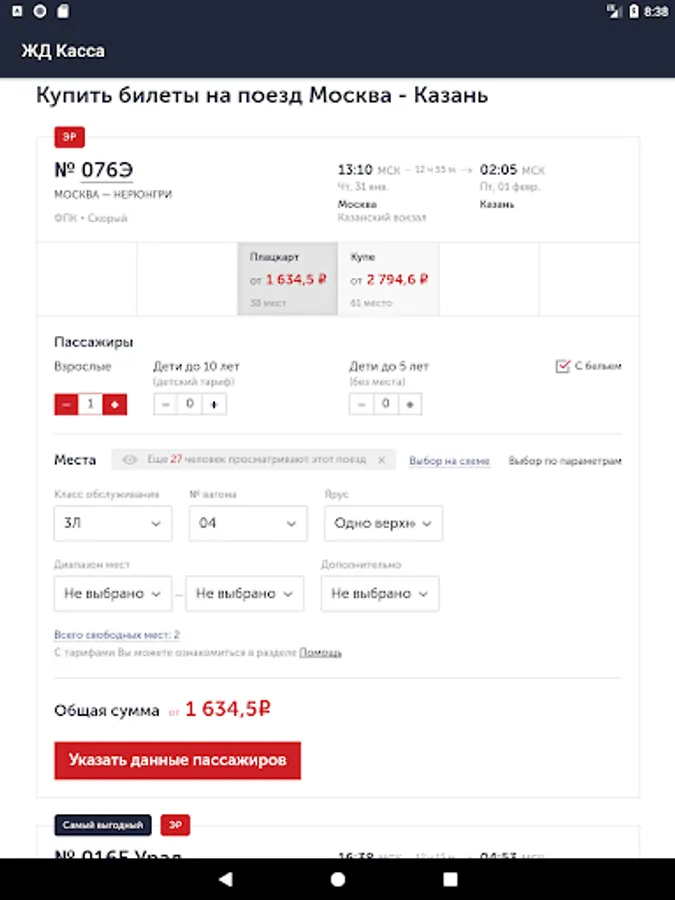Add a child under 10 with plus
This screenshot has height=900, width=675.
pos(214,404)
